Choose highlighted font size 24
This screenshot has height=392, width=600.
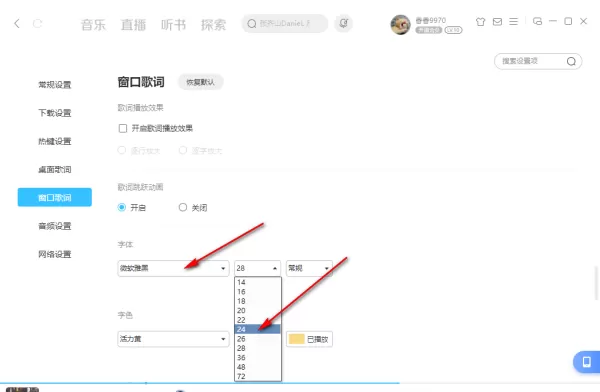pyautogui.click(x=258, y=329)
